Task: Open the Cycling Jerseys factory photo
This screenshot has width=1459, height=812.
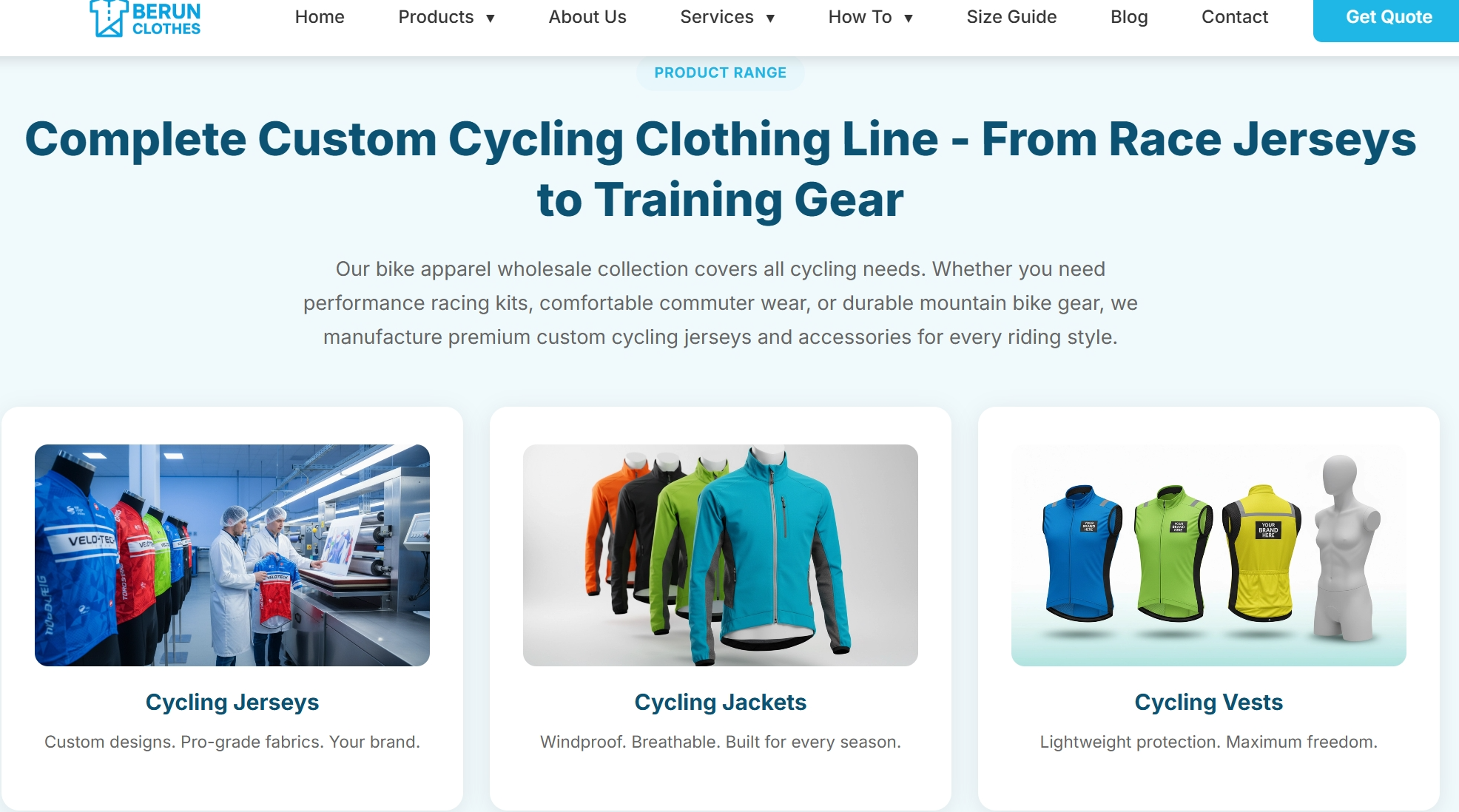Action: click(232, 555)
